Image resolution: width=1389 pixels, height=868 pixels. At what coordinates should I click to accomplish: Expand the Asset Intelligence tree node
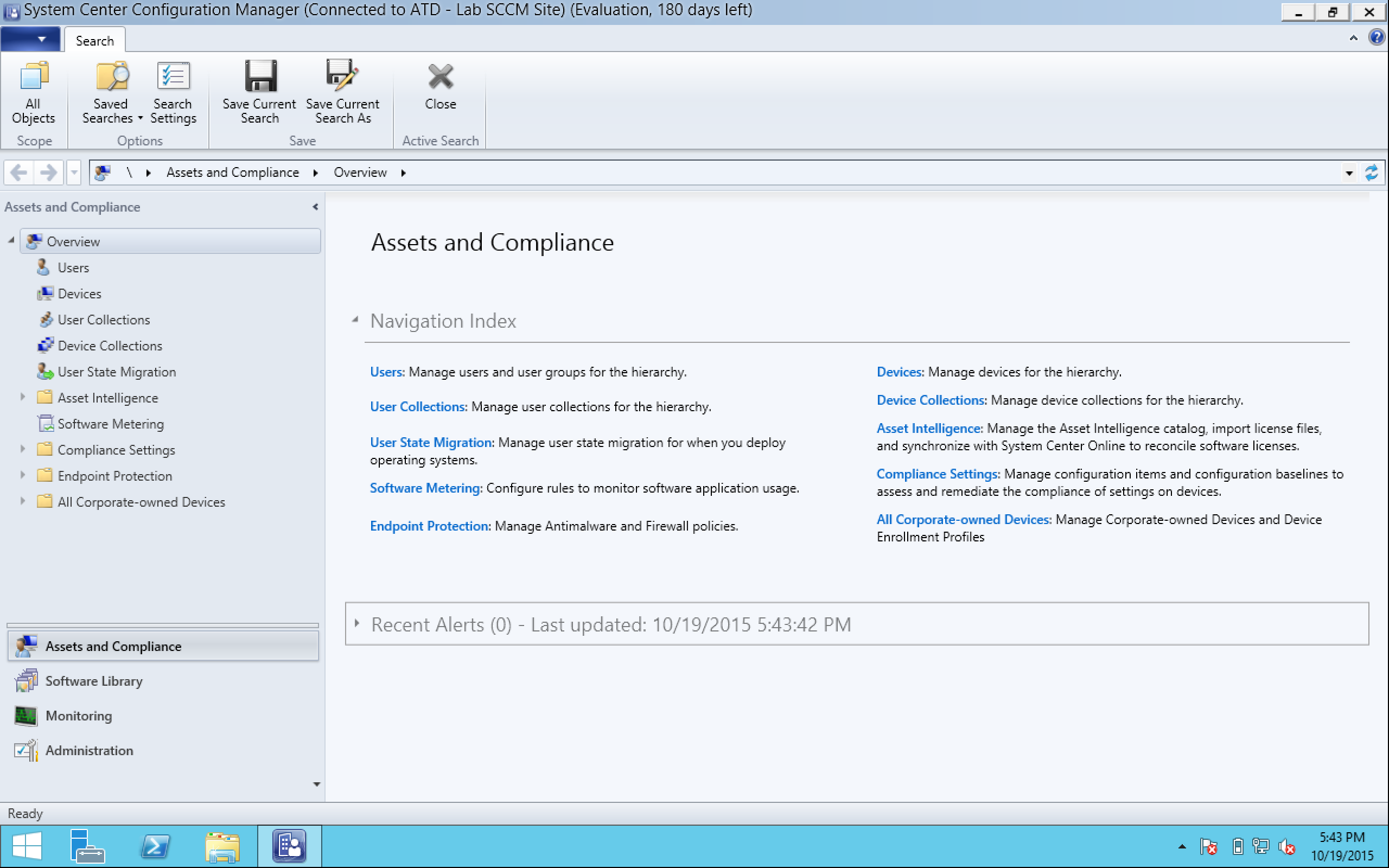22,397
